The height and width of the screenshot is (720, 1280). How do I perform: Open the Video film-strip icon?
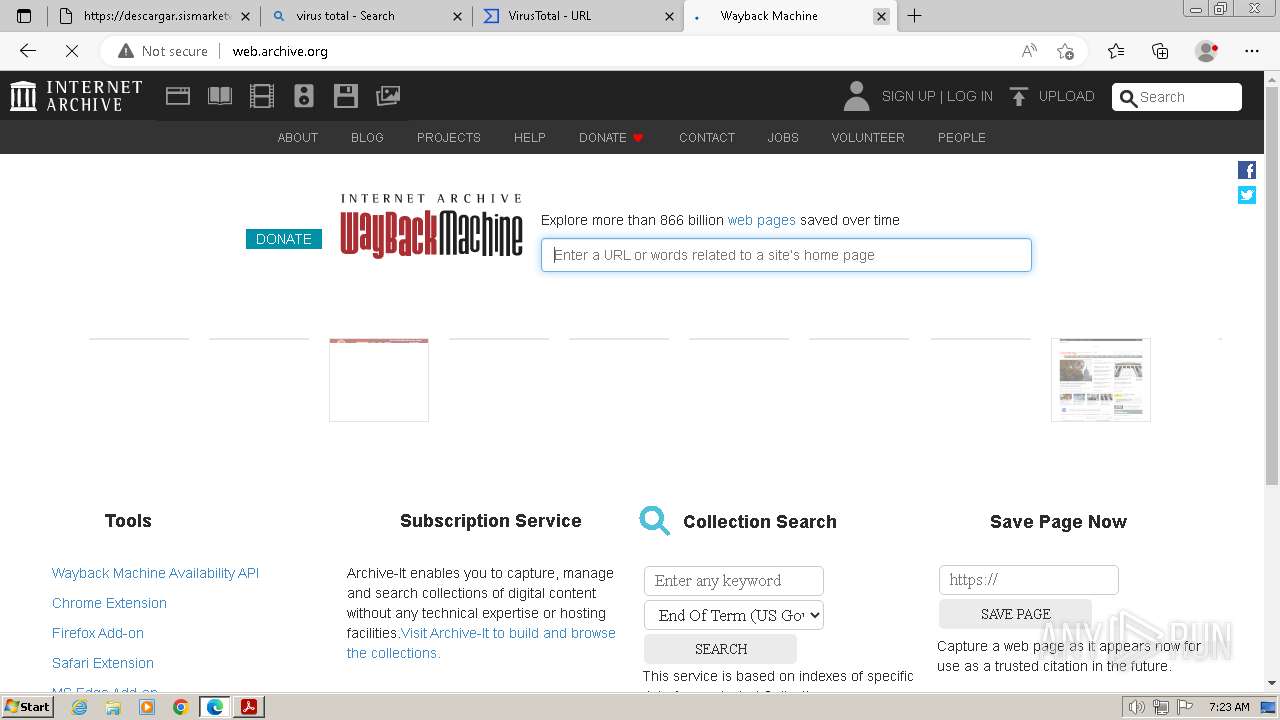pos(262,96)
